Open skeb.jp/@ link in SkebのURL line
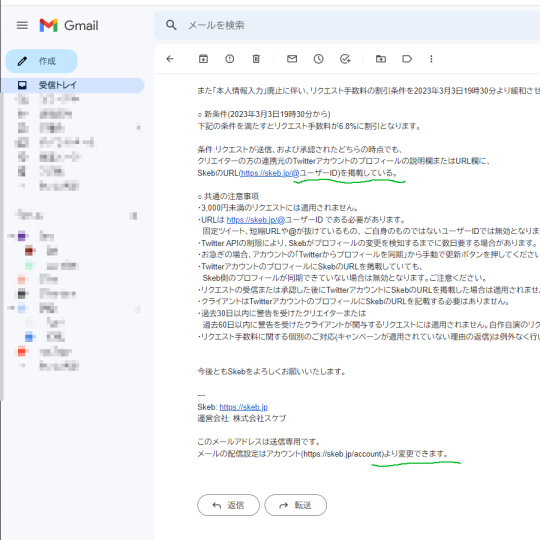This screenshot has width=540, height=540. pos(270,173)
